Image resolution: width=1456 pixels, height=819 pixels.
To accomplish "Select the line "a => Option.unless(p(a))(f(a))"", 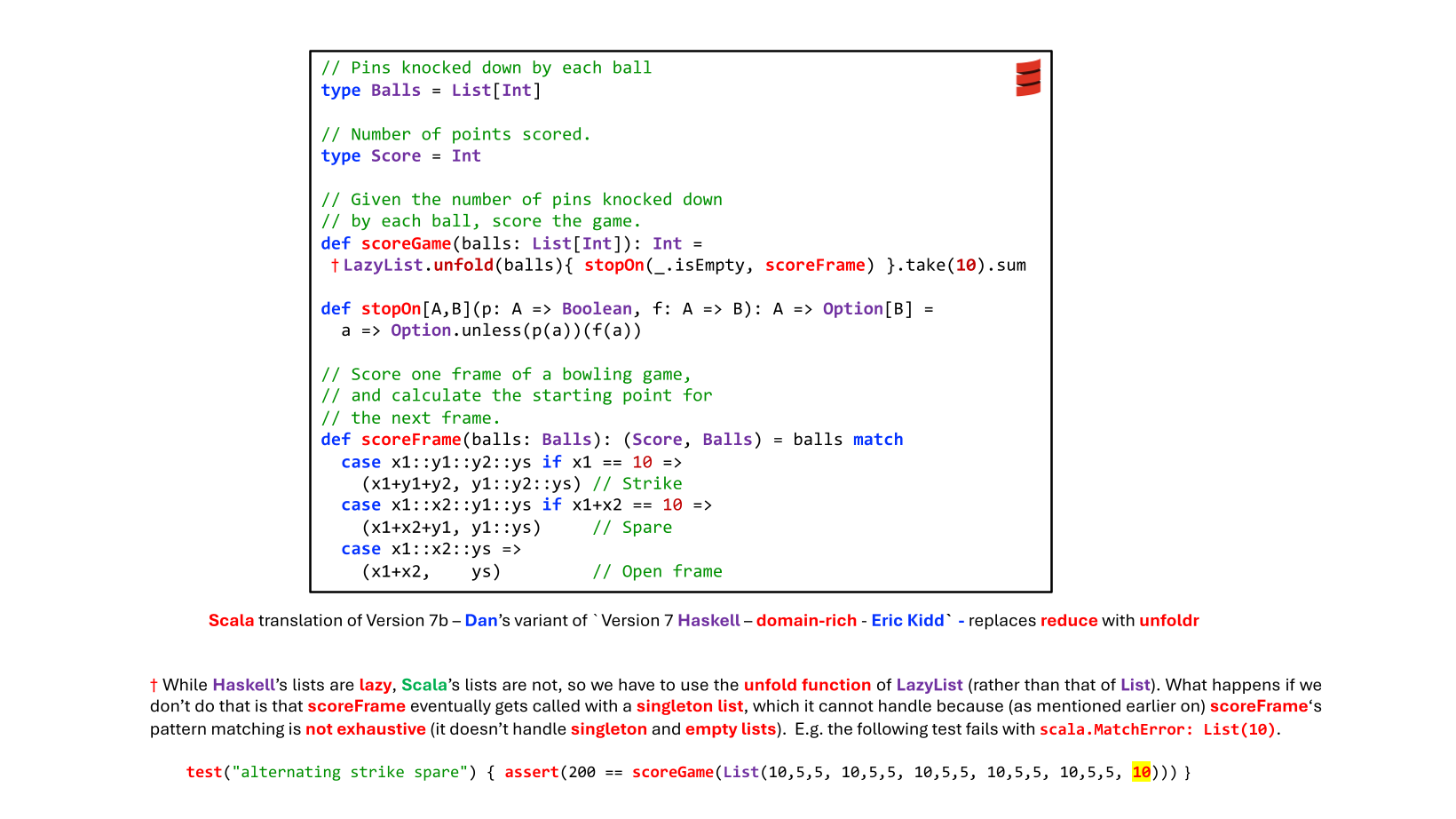I will 491,330.
